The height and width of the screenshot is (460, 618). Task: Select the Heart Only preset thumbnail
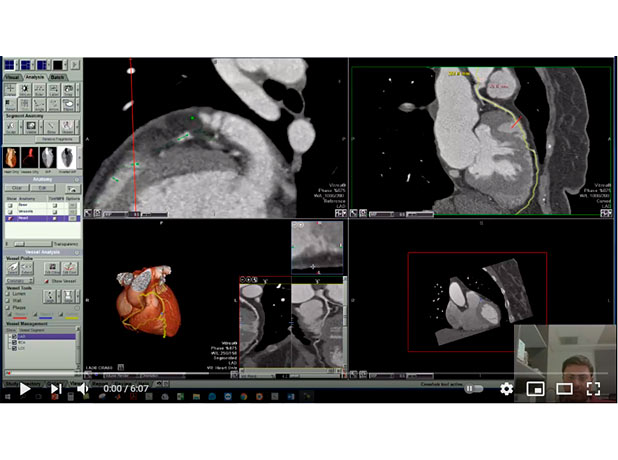12,158
